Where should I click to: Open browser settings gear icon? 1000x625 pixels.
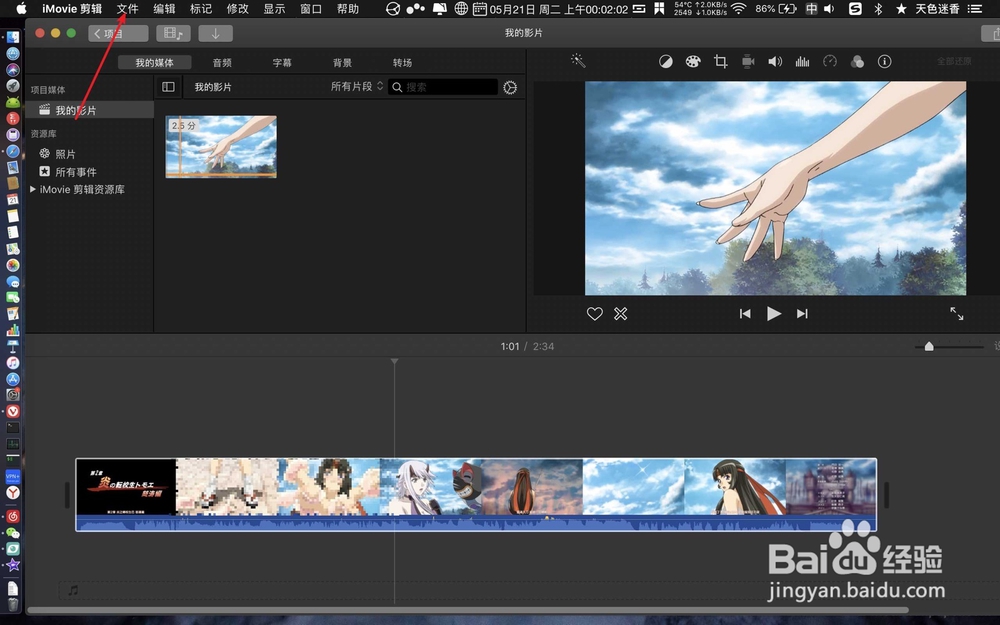tap(510, 87)
